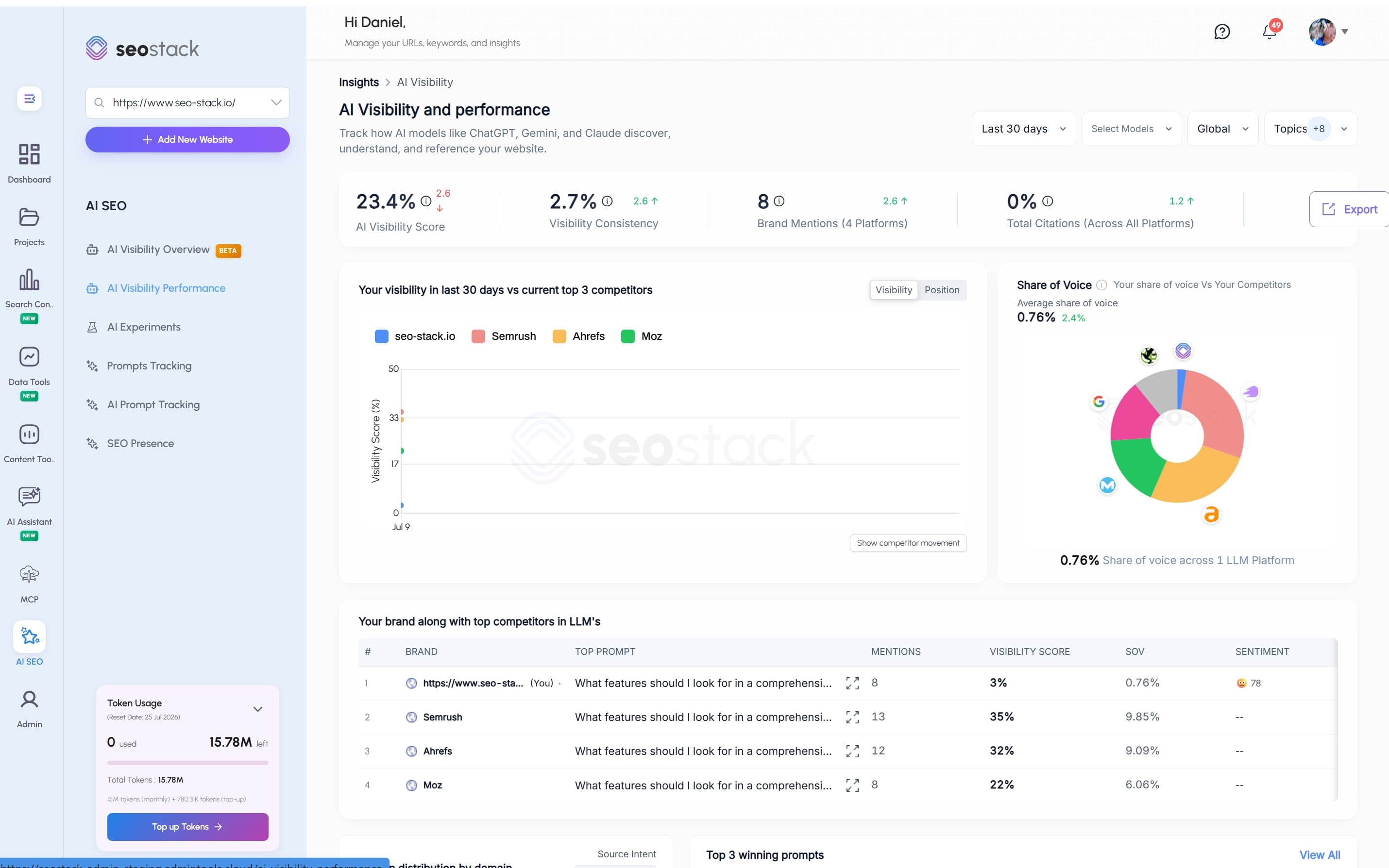
Task: Go to Insights breadcrumb
Action: coord(359,82)
